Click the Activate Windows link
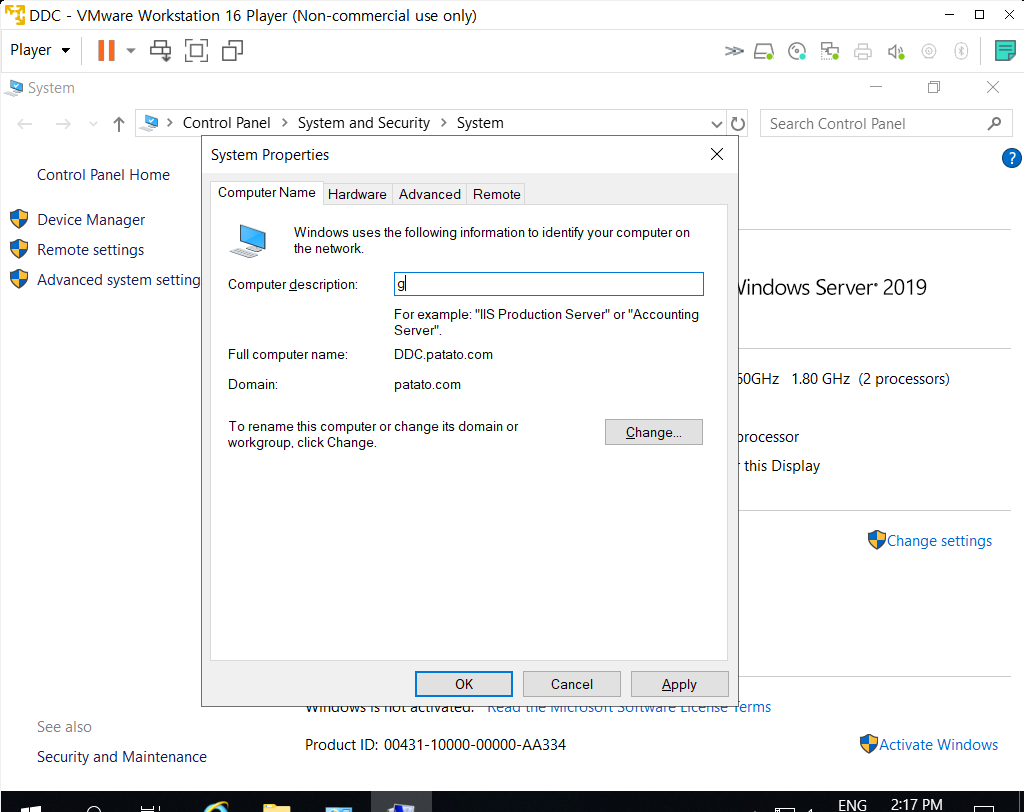Screen dimensions: 1024x812 [x=938, y=744]
